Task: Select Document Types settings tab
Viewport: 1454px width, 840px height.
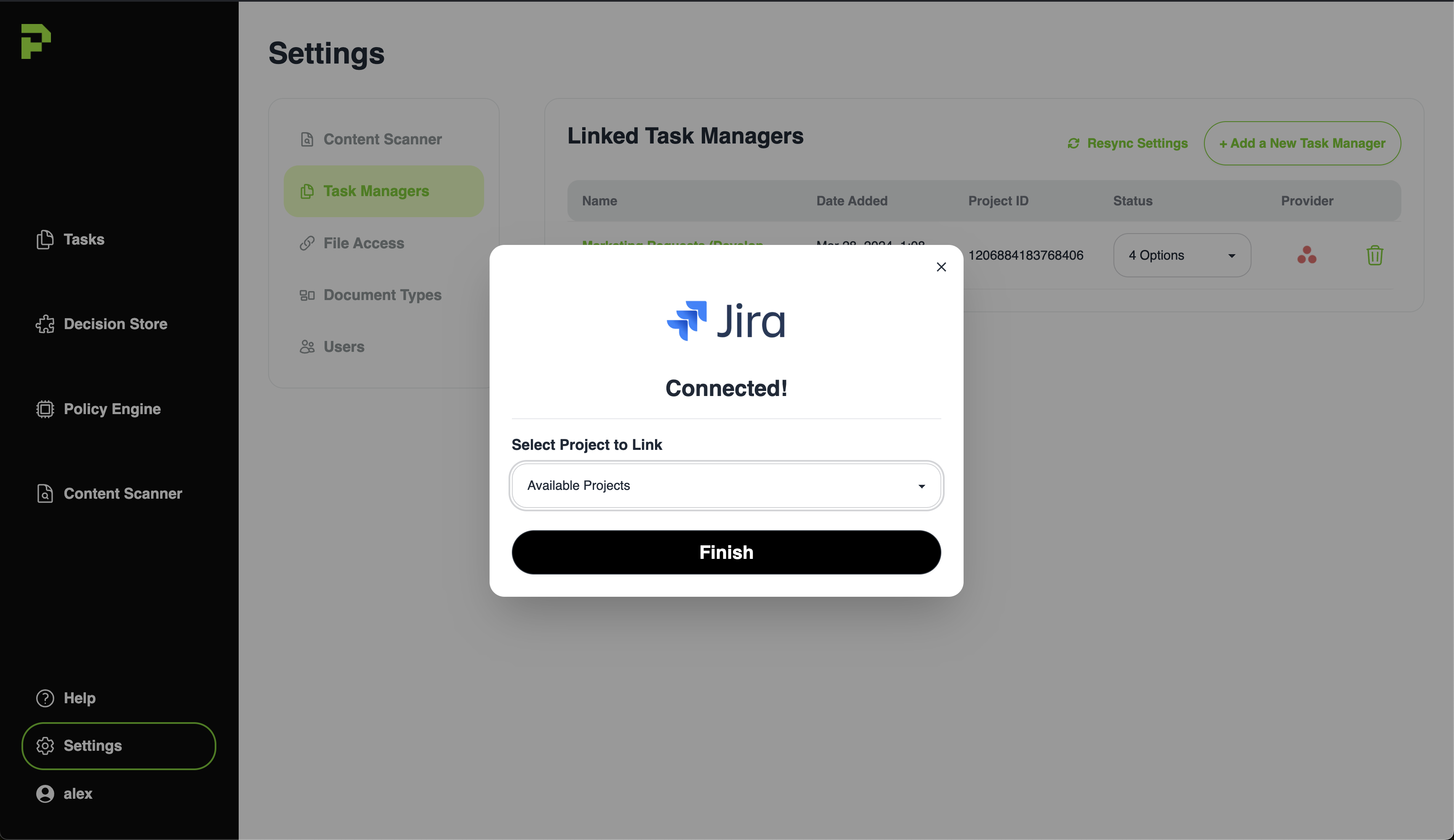Action: click(382, 295)
